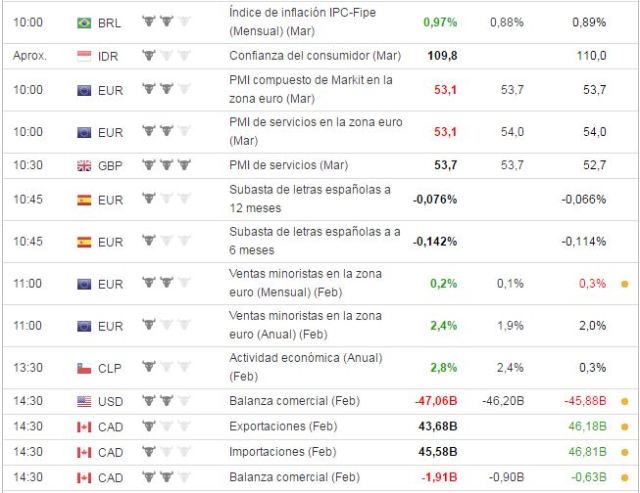
Task: Click bull importance icons in GBP row
Action: pyautogui.click(x=165, y=165)
